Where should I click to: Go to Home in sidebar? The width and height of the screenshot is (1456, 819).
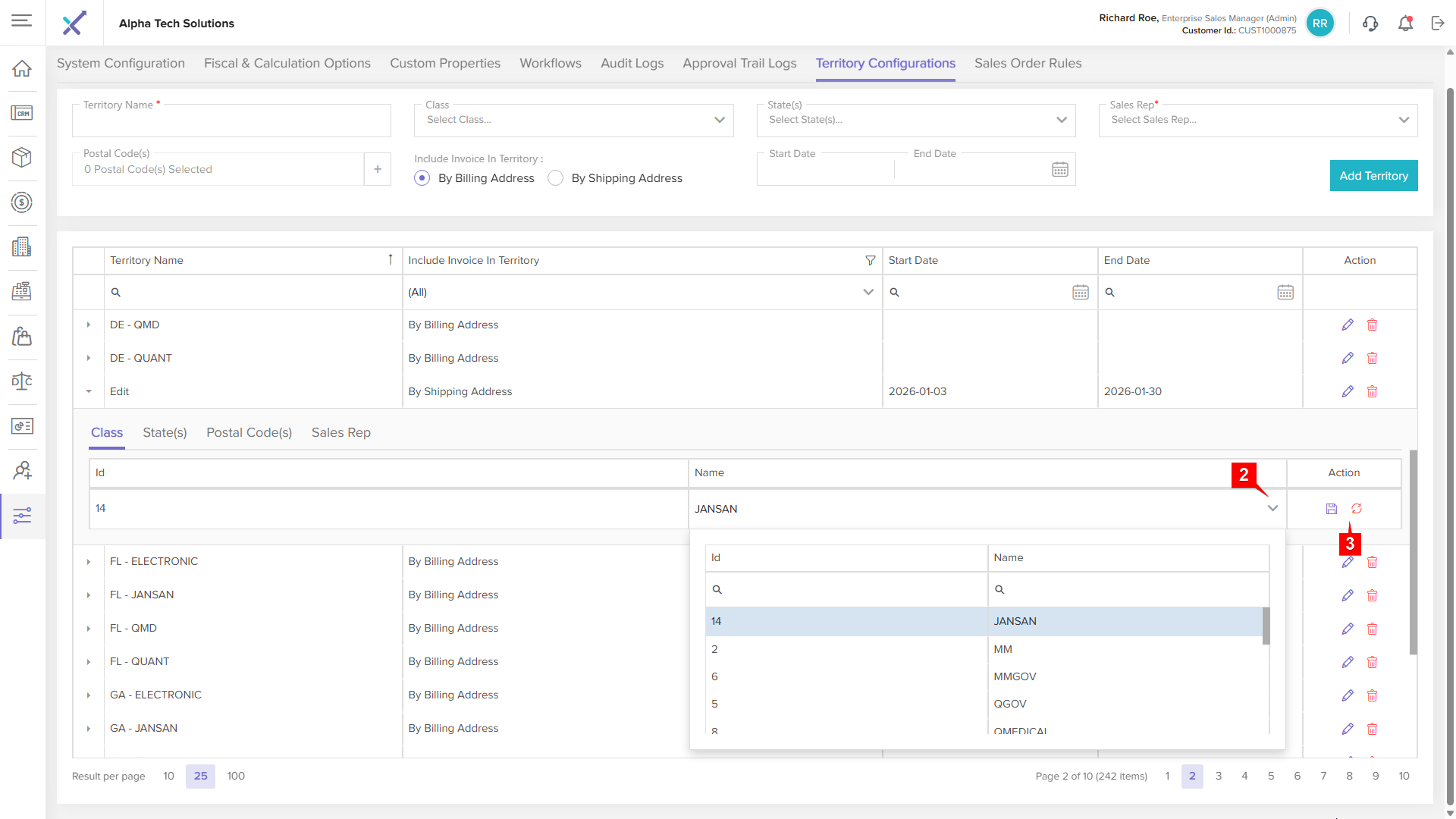coord(22,68)
